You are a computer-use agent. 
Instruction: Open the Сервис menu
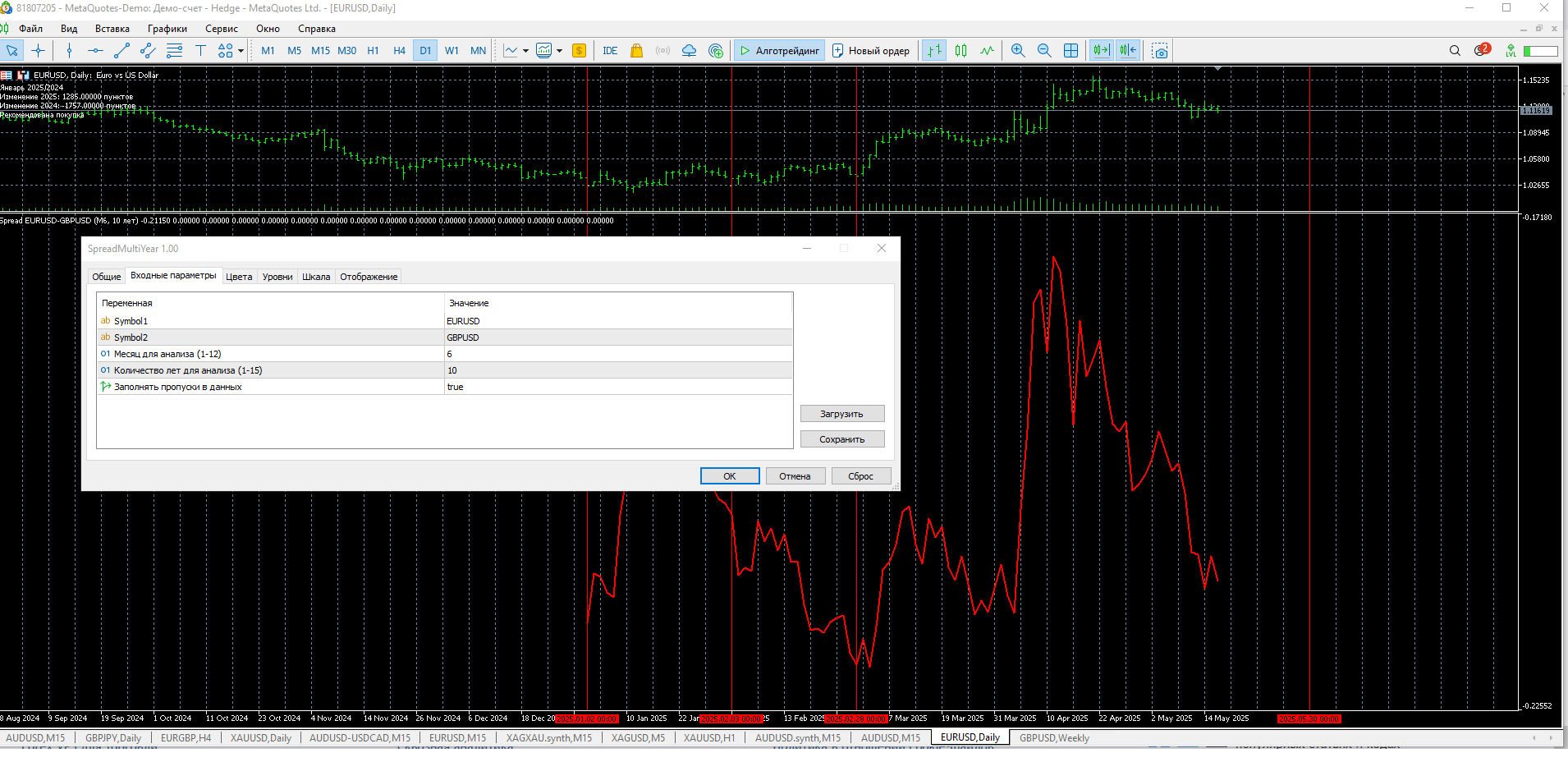click(x=221, y=29)
